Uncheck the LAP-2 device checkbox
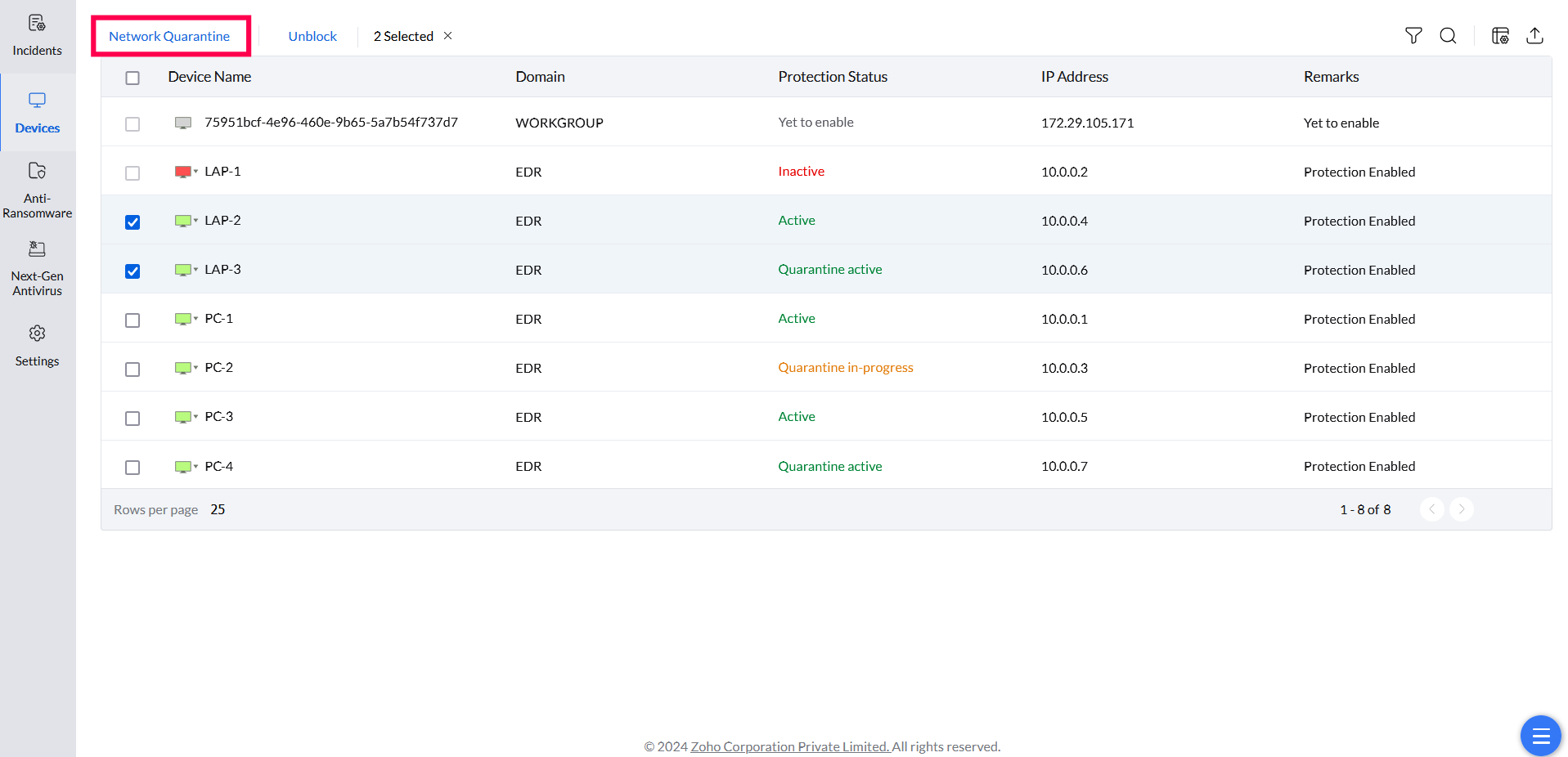The height and width of the screenshot is (757, 1568). coord(133,222)
